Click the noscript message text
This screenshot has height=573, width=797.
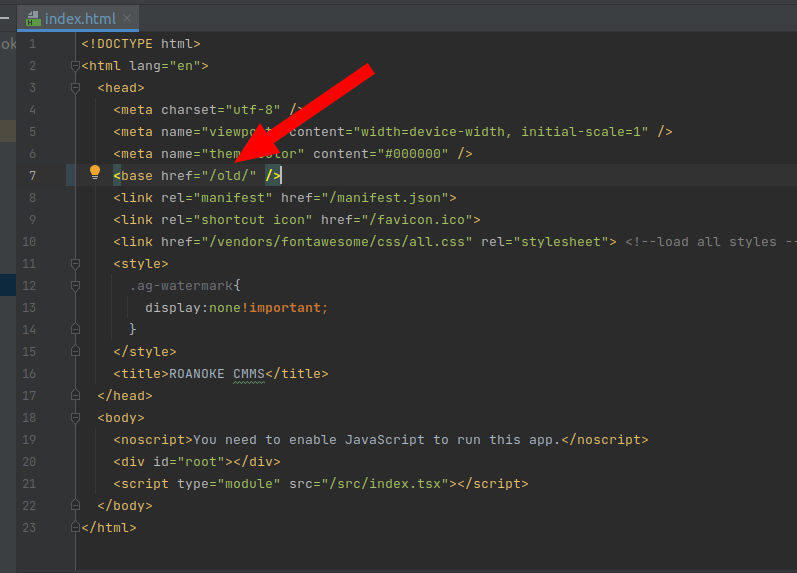[x=377, y=440]
